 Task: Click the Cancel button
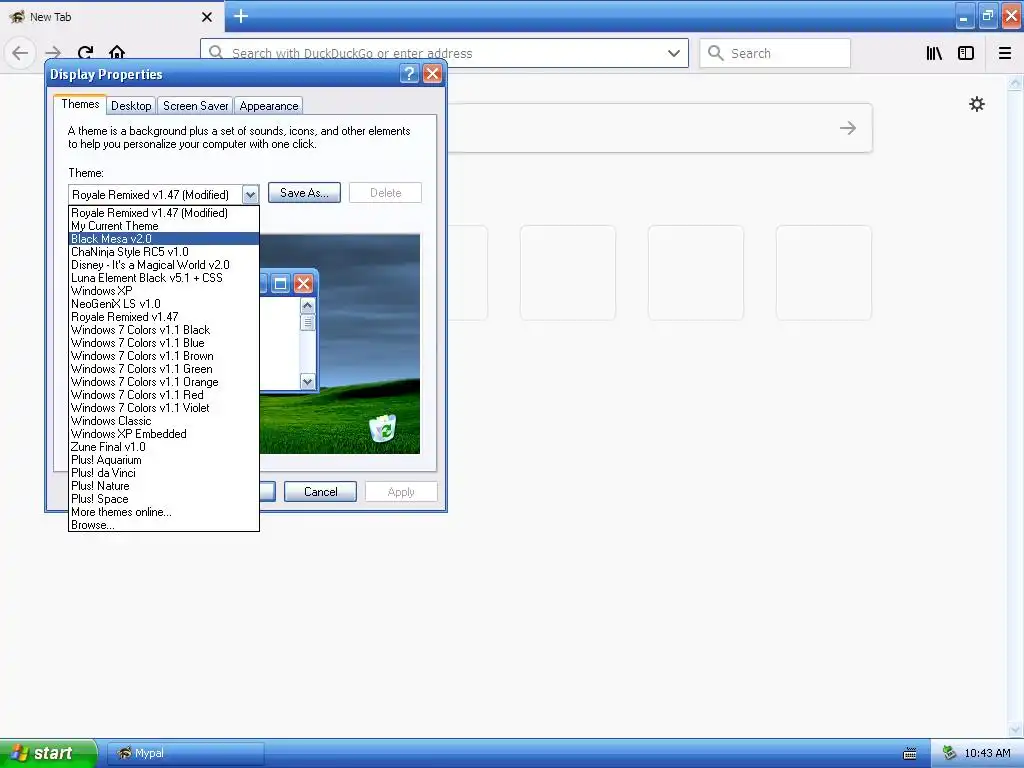click(x=321, y=492)
